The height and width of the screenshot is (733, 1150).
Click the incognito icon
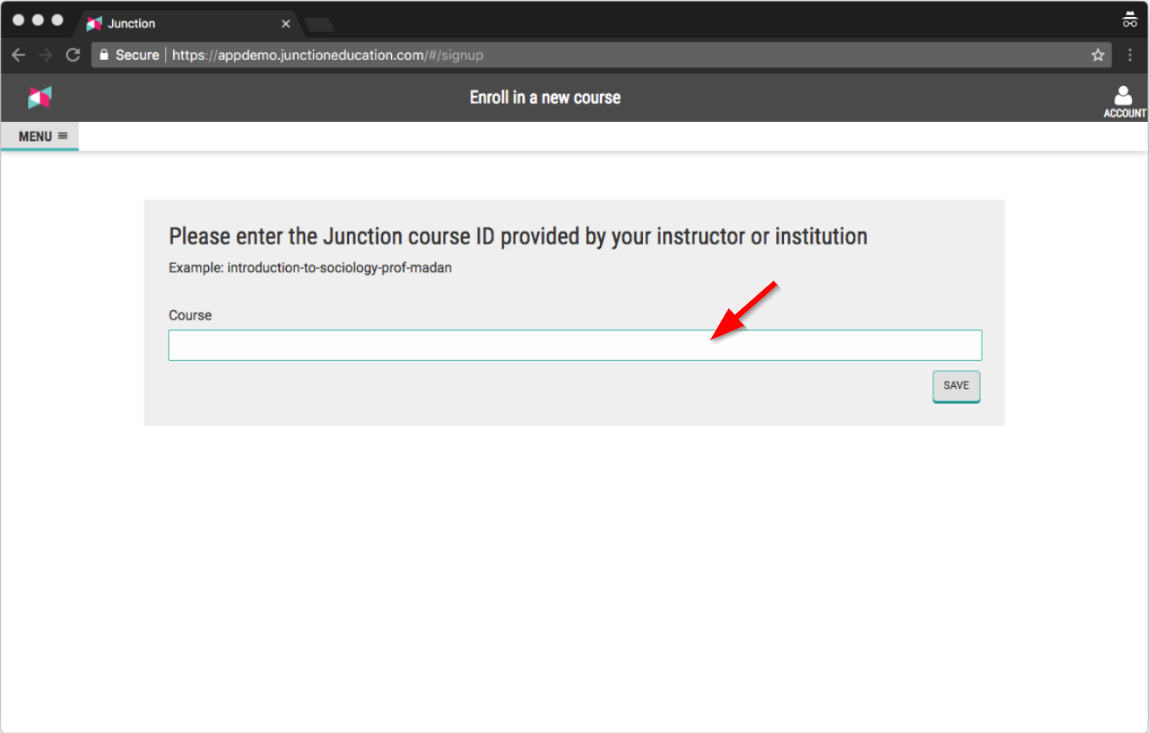point(1129,20)
